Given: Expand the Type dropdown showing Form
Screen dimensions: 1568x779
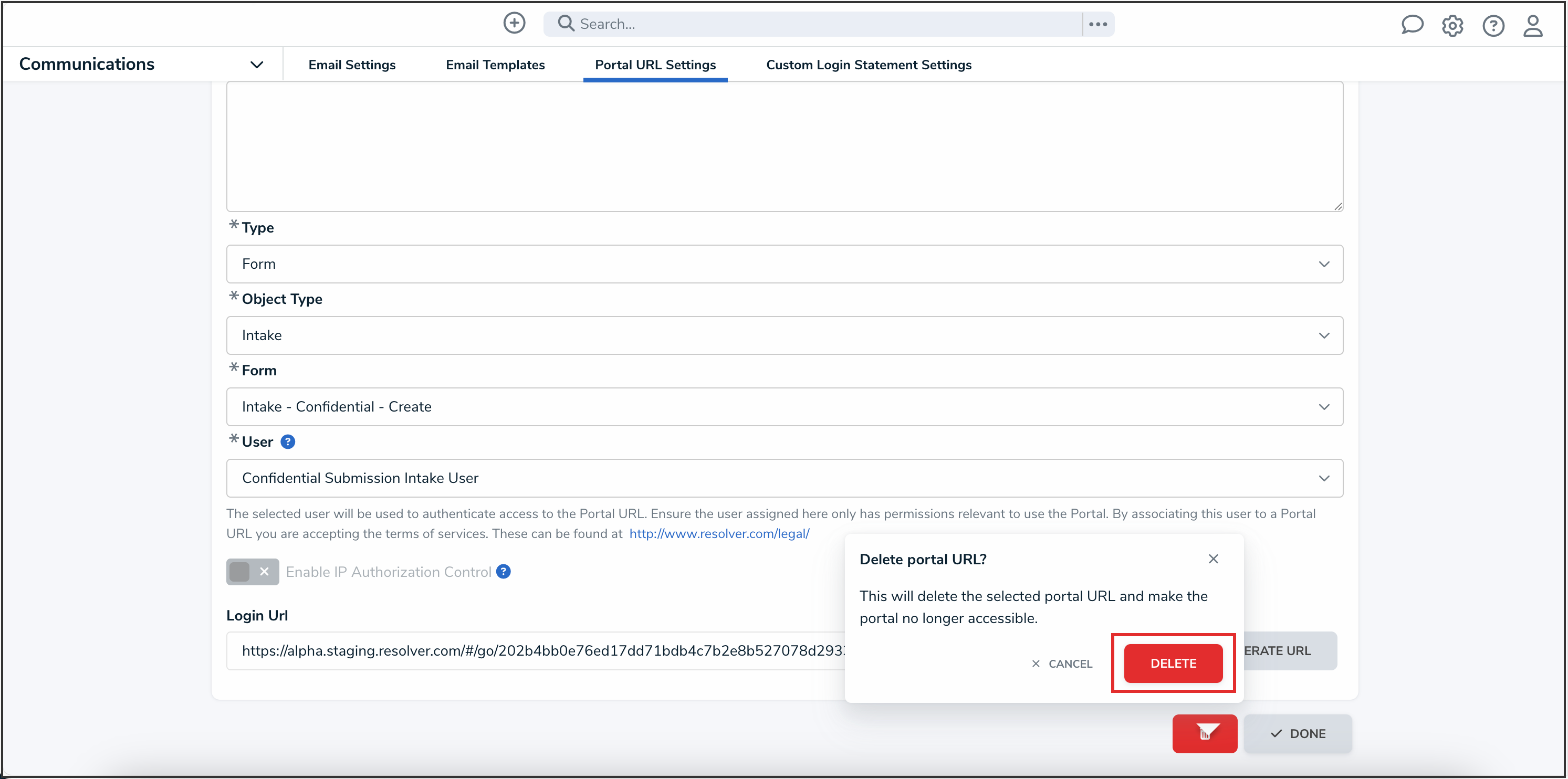Looking at the screenshot, I should (x=784, y=264).
